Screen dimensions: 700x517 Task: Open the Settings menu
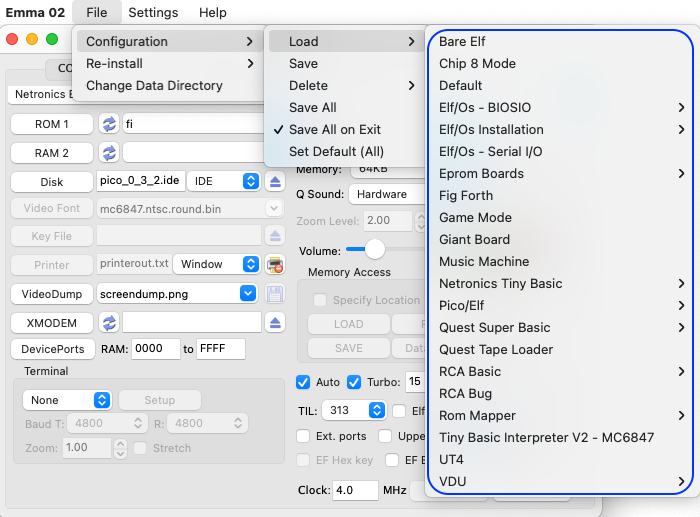(x=153, y=13)
